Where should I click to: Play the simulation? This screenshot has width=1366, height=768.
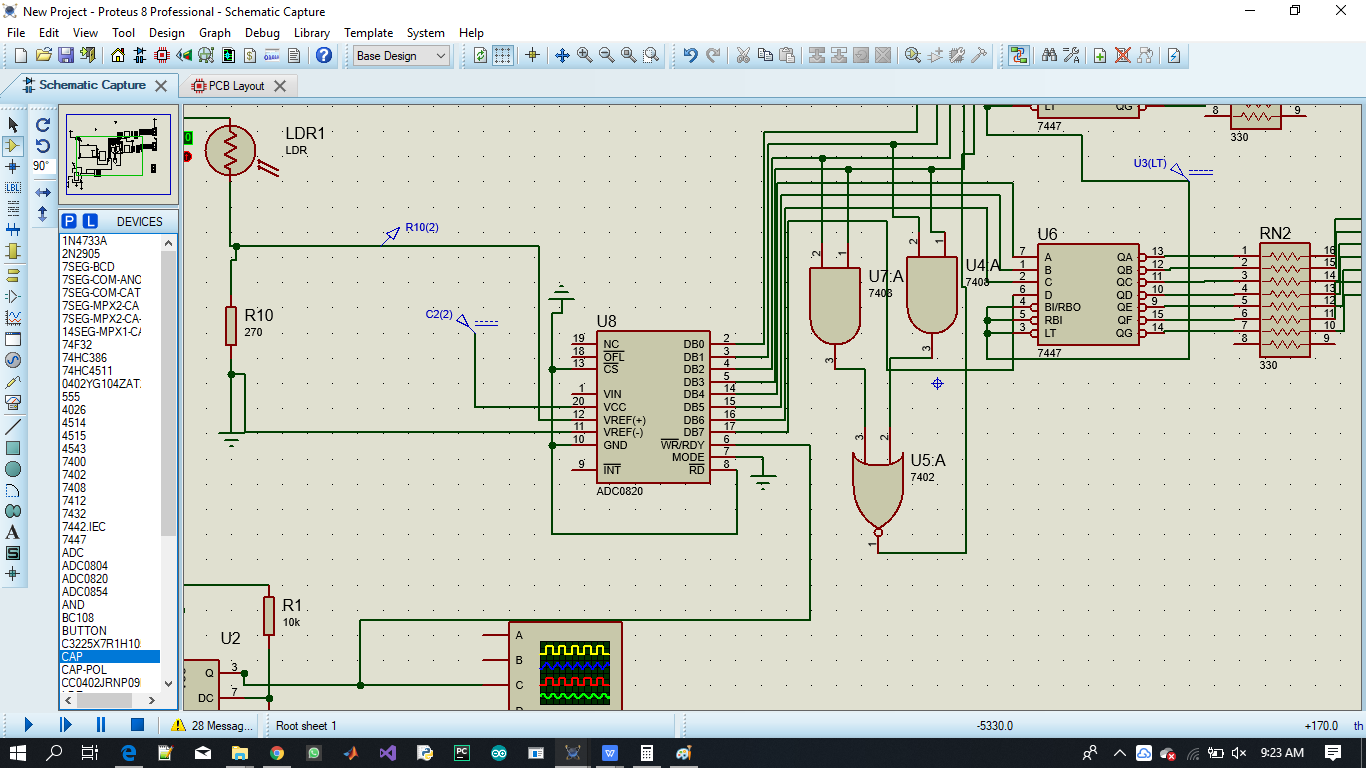tap(28, 725)
